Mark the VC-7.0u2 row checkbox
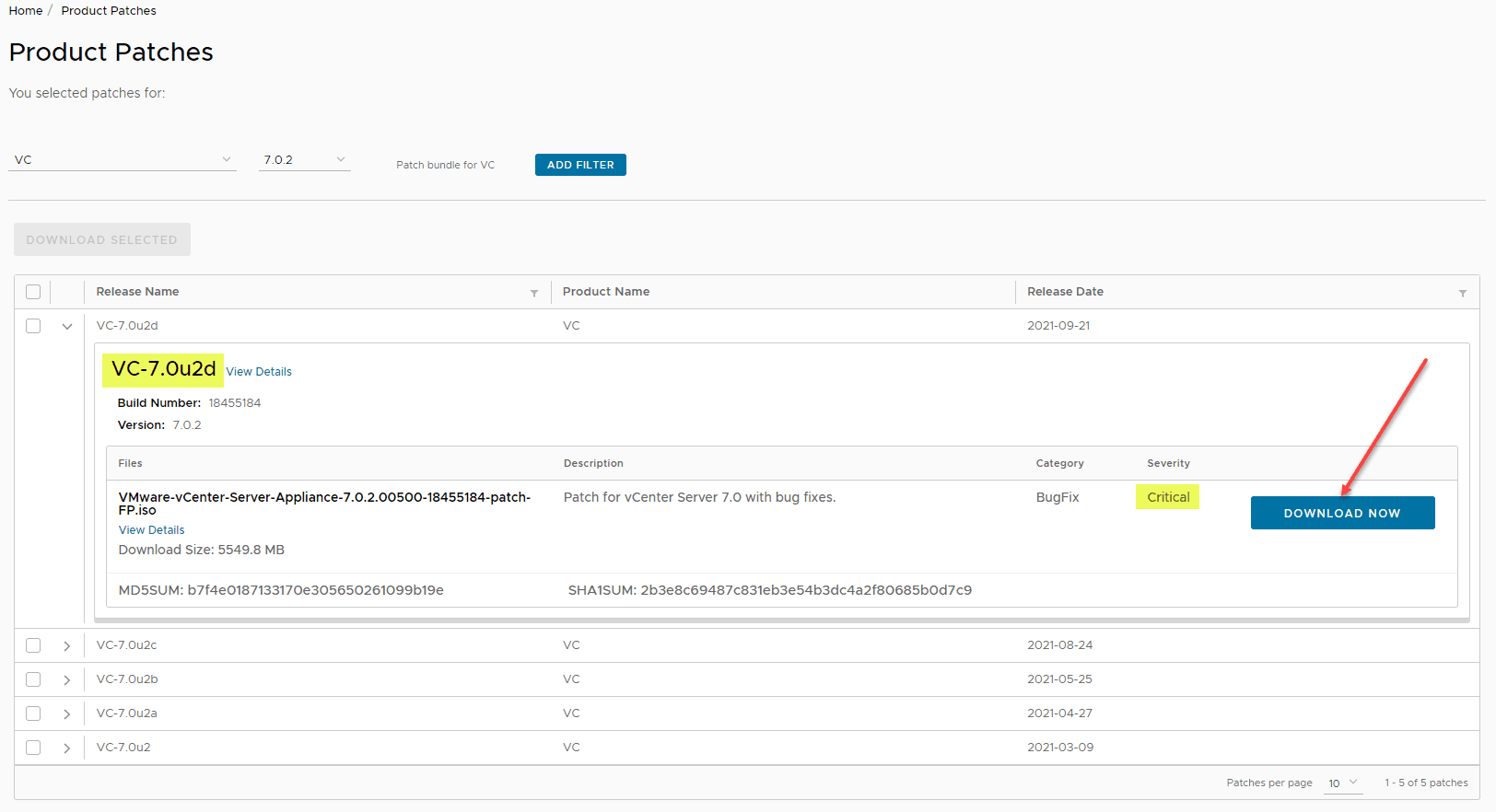This screenshot has width=1496, height=812. (x=33, y=748)
